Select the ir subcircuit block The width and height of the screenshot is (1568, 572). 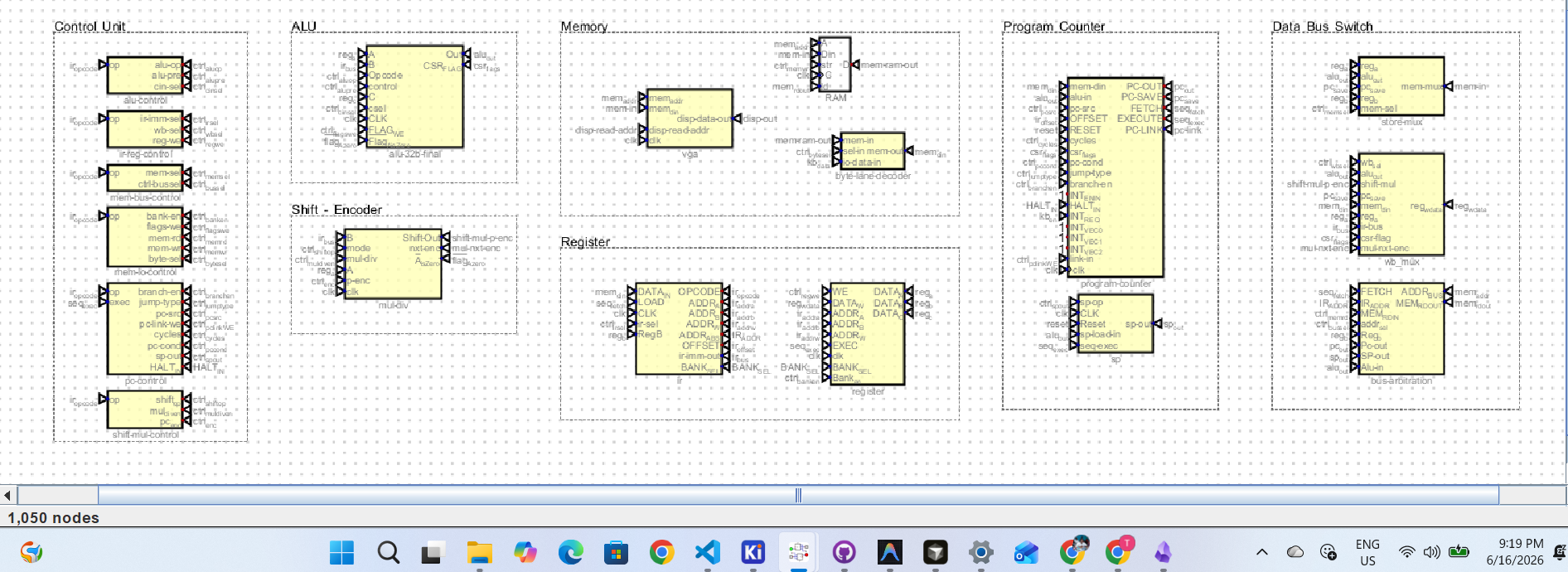coord(679,331)
